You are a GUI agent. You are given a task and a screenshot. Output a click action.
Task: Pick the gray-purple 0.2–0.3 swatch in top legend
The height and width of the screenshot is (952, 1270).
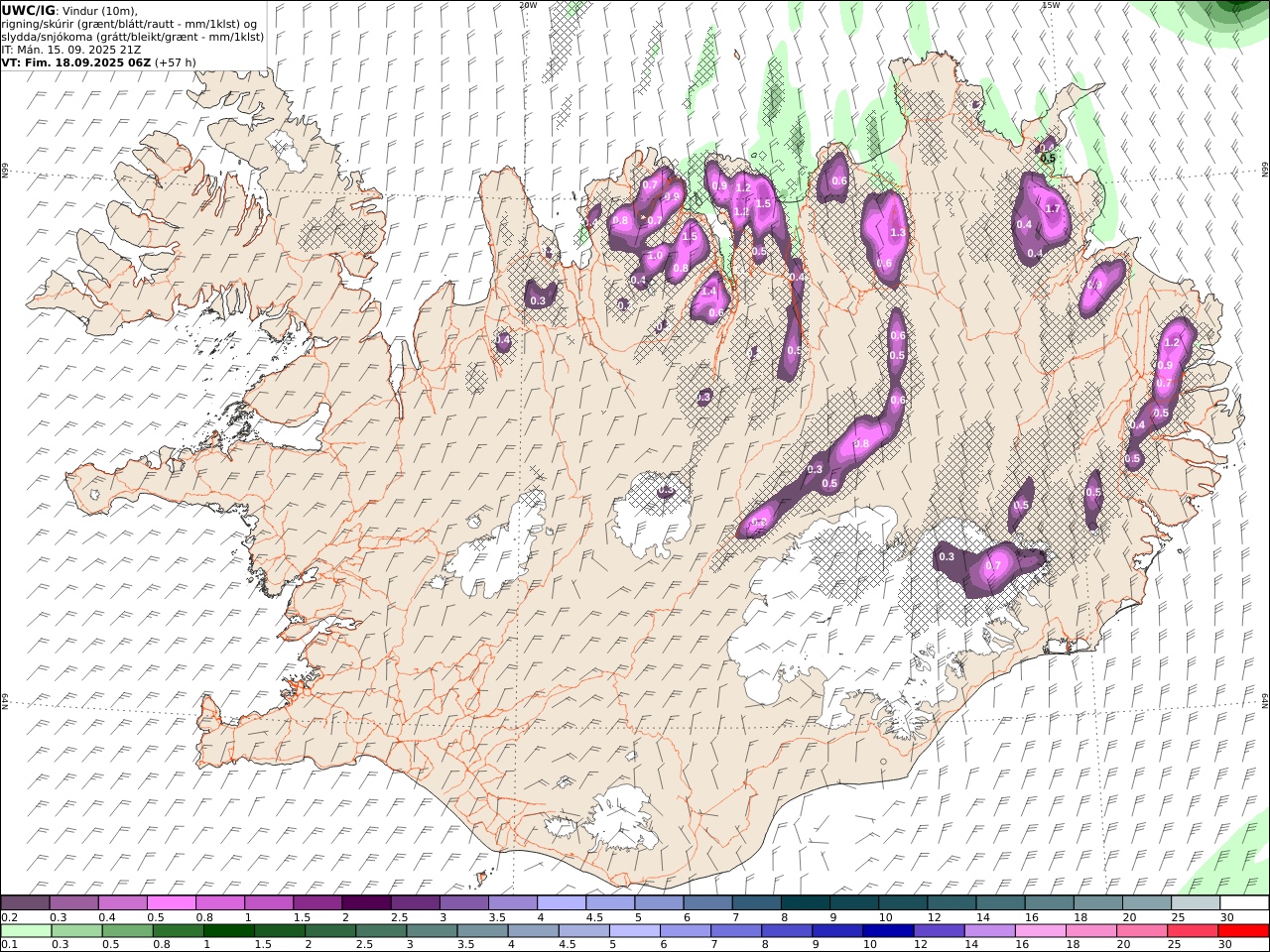25,902
